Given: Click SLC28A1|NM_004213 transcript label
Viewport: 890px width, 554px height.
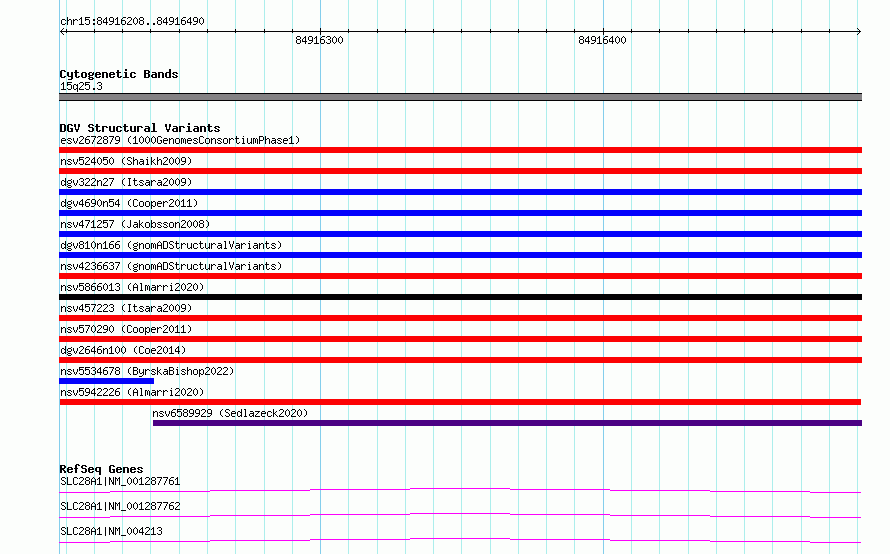Looking at the screenshot, I should (x=111, y=531).
